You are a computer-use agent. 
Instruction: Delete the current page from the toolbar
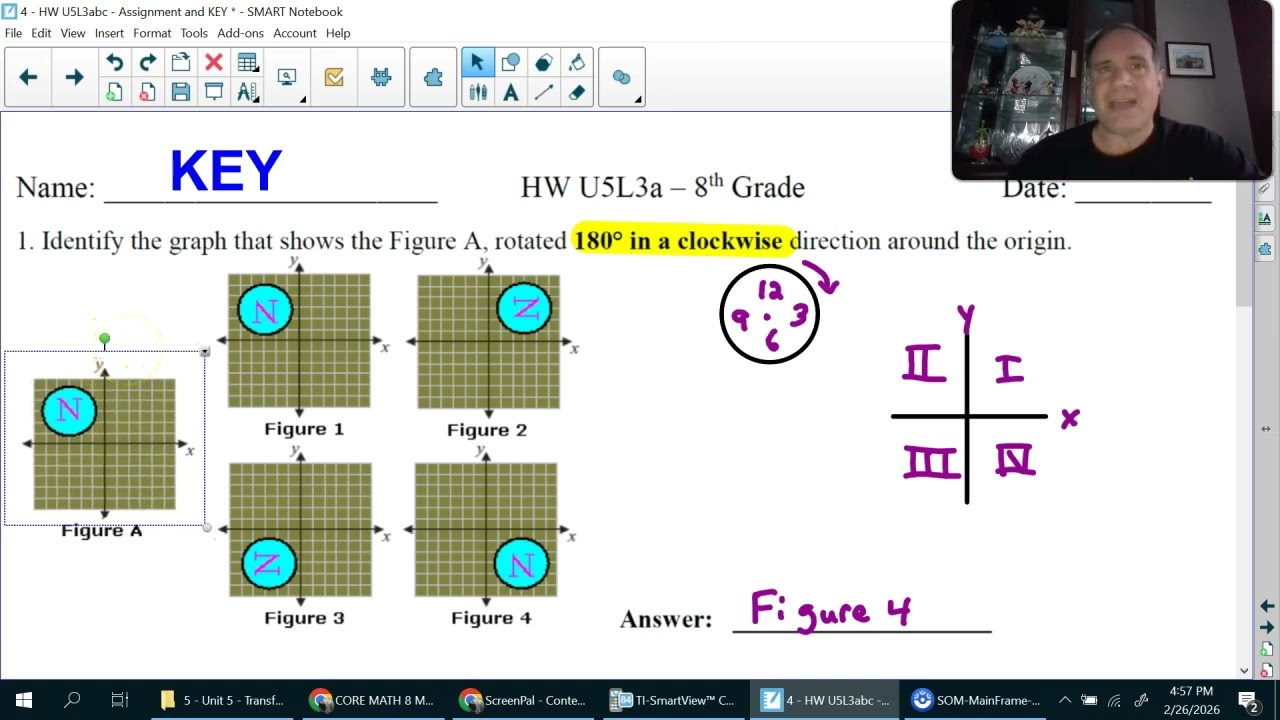[x=147, y=92]
